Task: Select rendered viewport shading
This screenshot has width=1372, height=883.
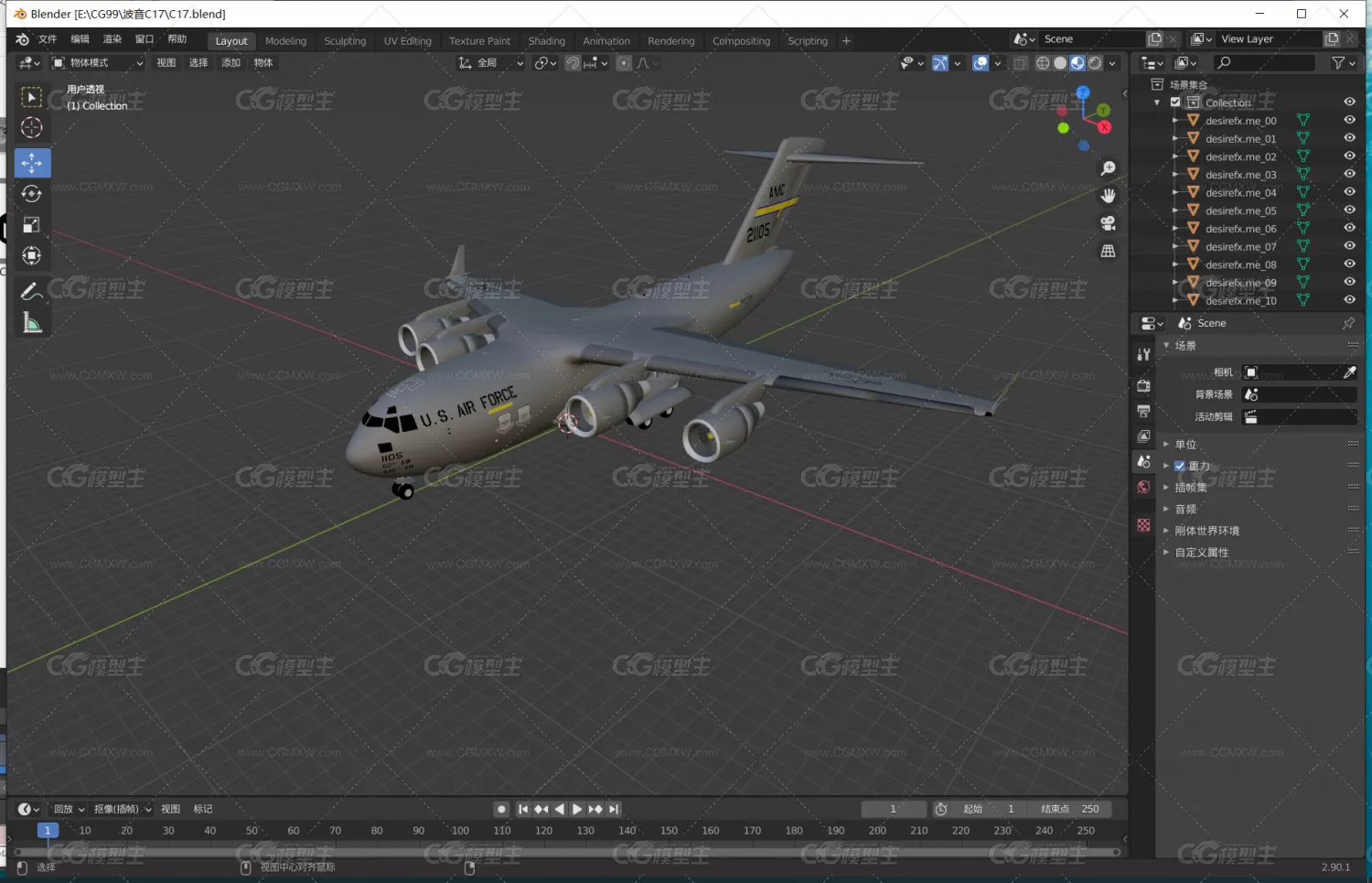Action: (x=1095, y=63)
